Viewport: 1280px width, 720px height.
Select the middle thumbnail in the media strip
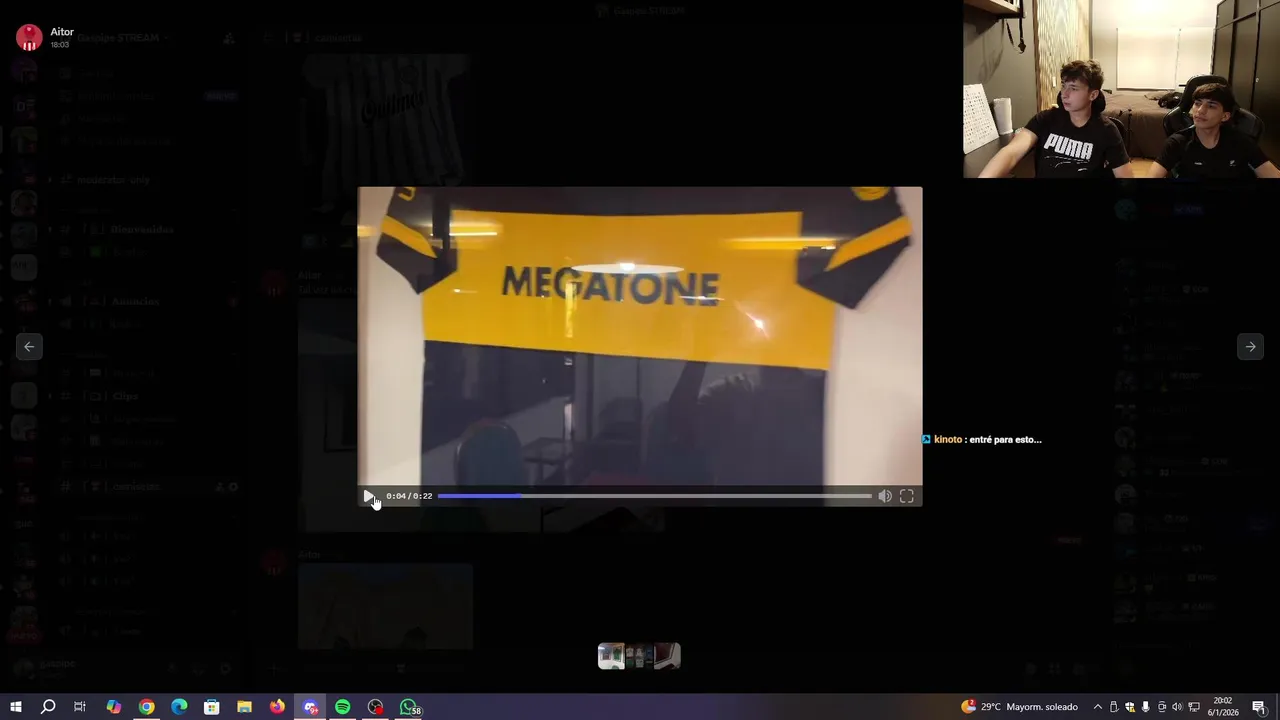click(x=639, y=656)
